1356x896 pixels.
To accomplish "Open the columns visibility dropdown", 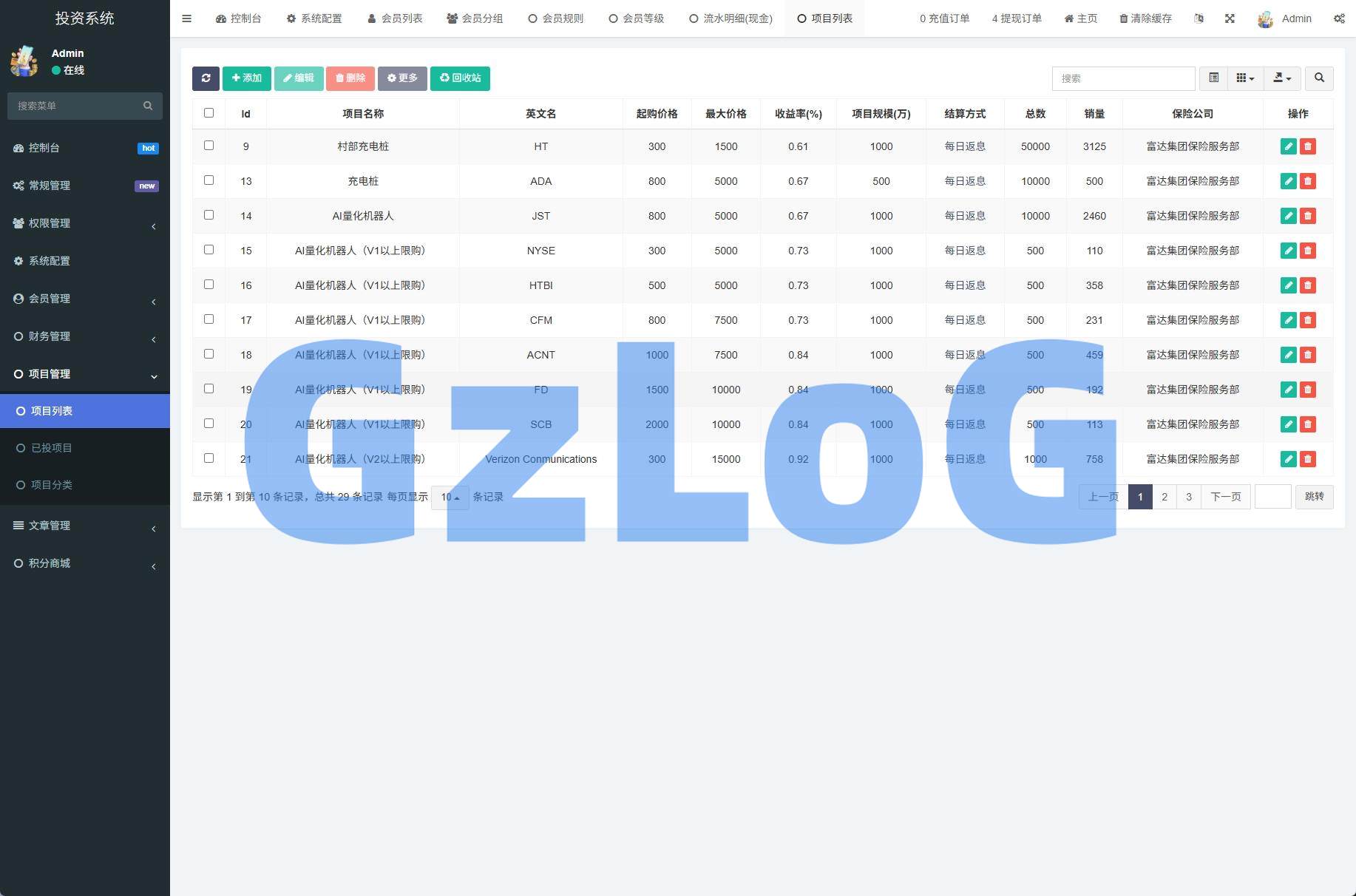I will [x=1245, y=78].
